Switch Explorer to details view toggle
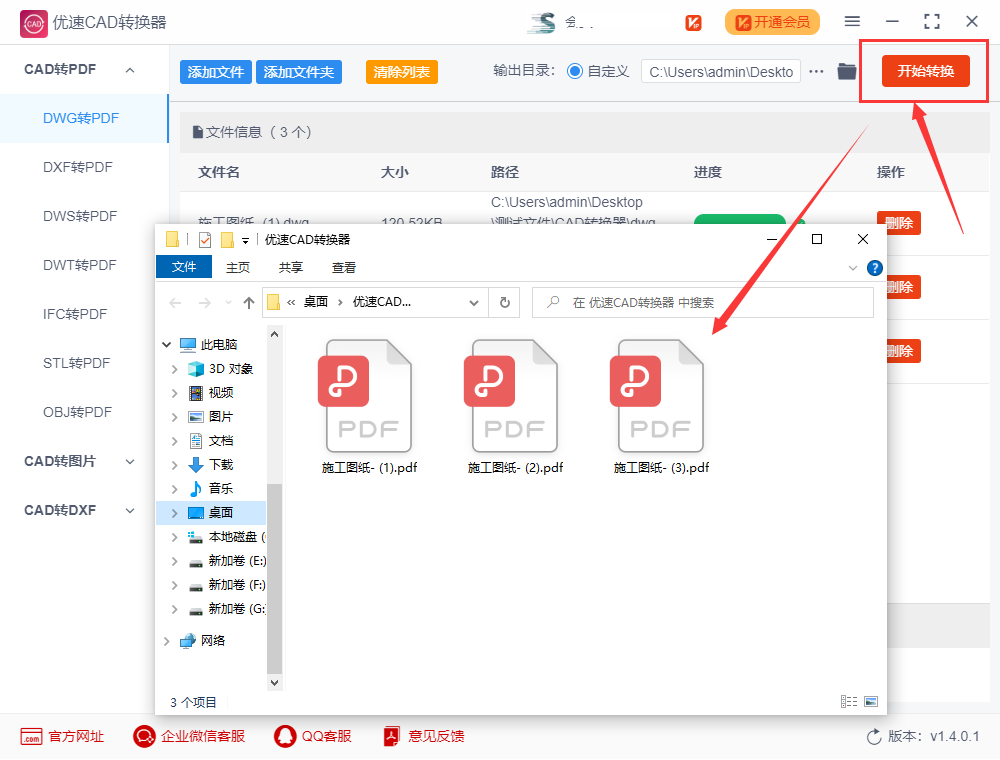 [847, 701]
